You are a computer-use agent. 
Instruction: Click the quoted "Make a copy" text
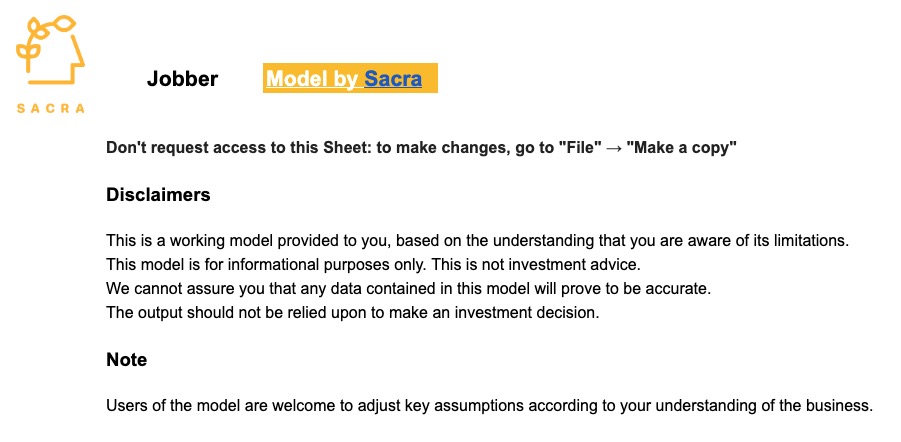point(681,148)
